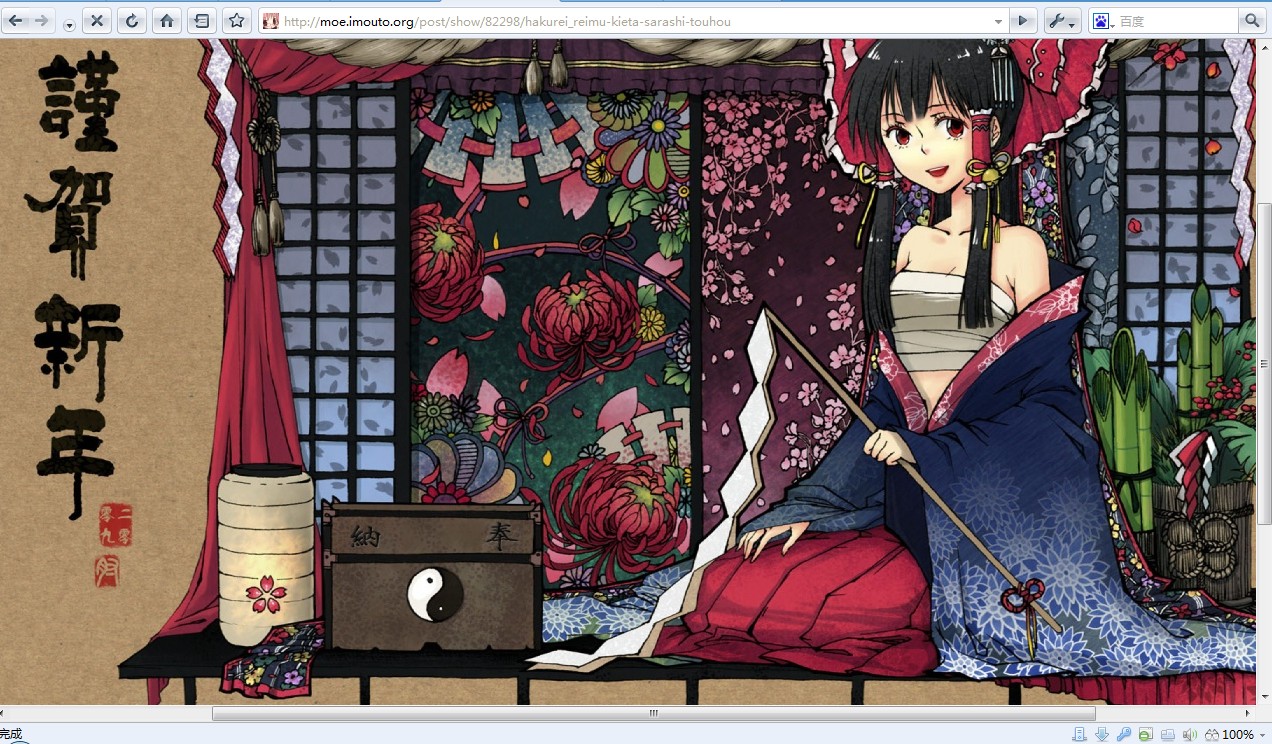1272x744 pixels.
Task: Choose search engine via Baidu paw icon
Action: click(x=1102, y=21)
